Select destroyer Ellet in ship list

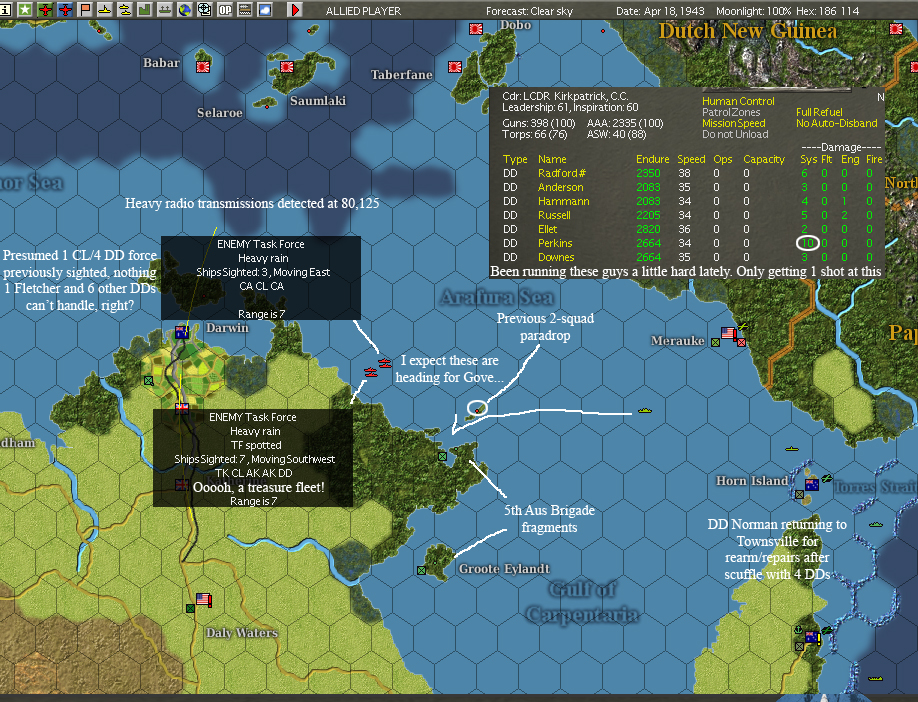(x=547, y=230)
